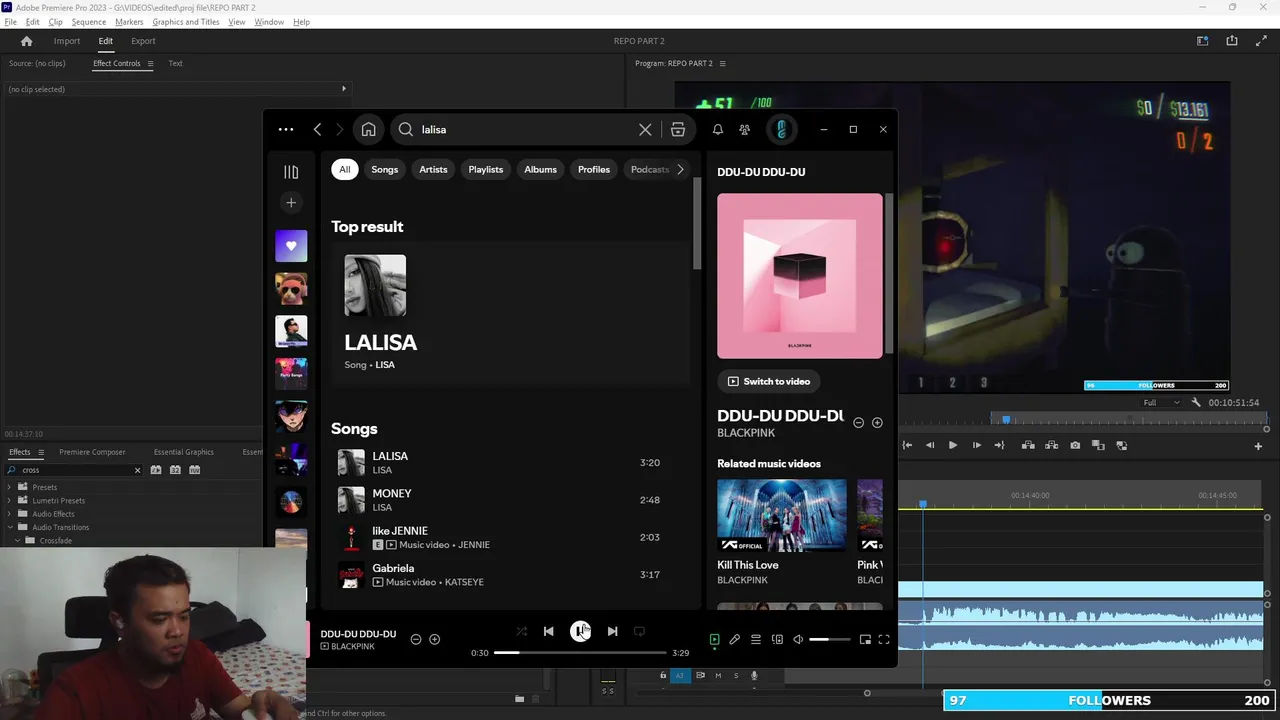Mute Spotify with the speaker icon
Viewport: 1280px width, 720px height.
tap(798, 639)
